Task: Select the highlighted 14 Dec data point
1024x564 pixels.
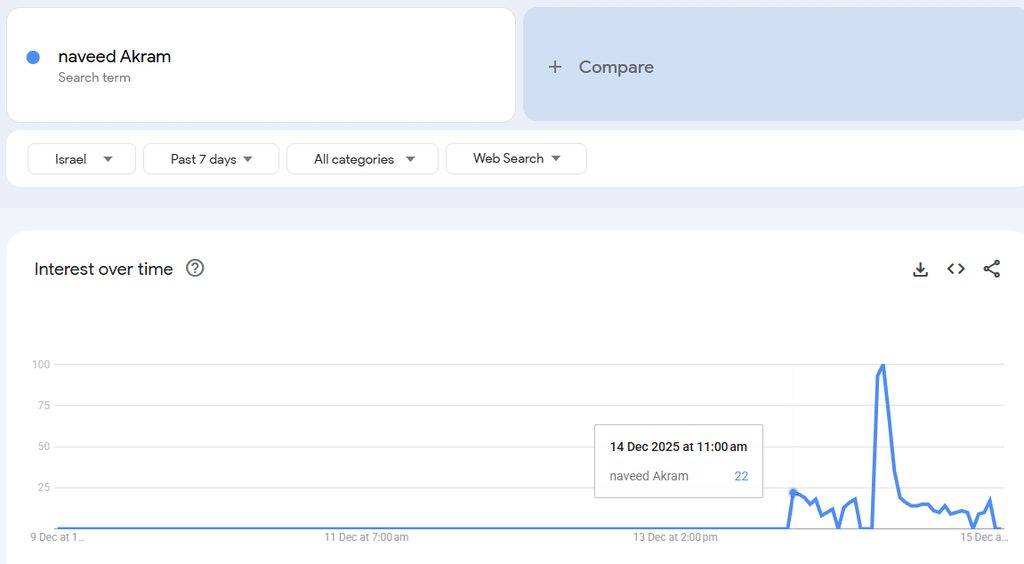Action: point(793,492)
